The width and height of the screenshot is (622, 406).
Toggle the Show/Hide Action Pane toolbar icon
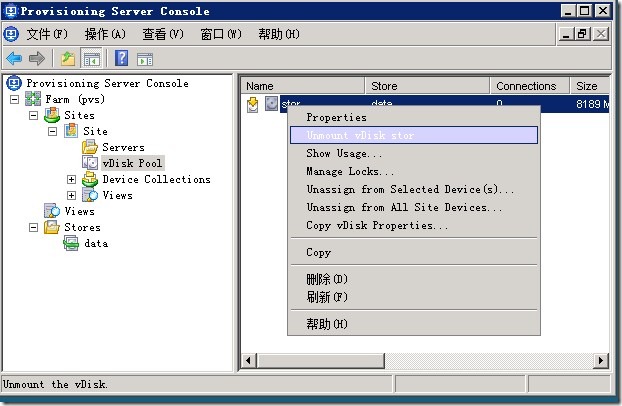(145, 60)
